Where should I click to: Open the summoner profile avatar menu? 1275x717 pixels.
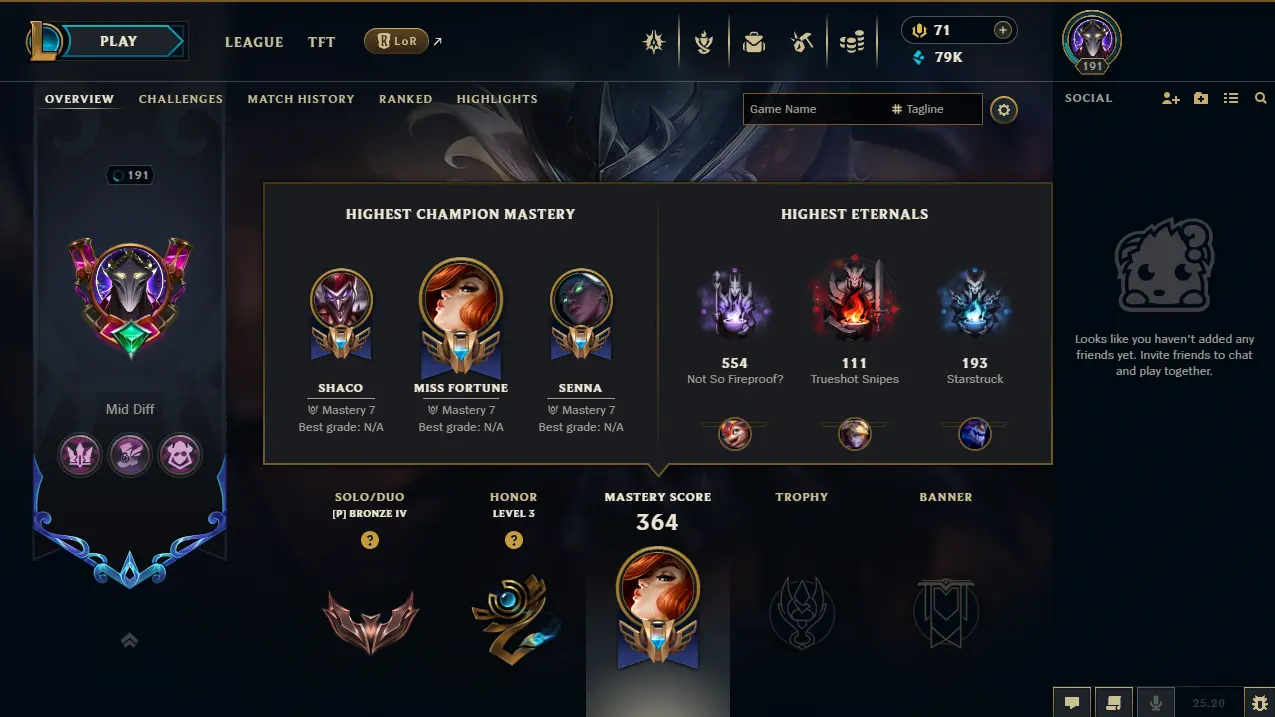pos(1092,42)
